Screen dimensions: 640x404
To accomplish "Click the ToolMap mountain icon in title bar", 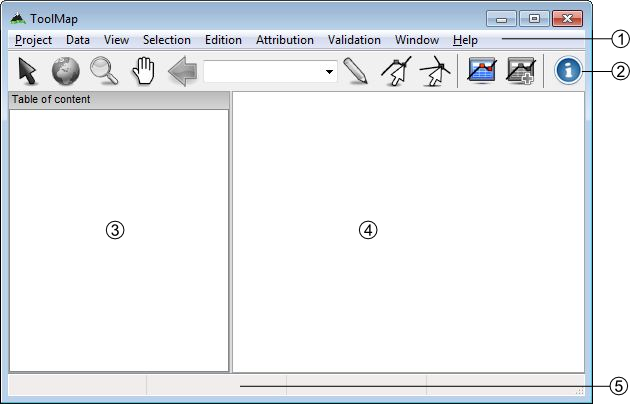I will (x=18, y=18).
